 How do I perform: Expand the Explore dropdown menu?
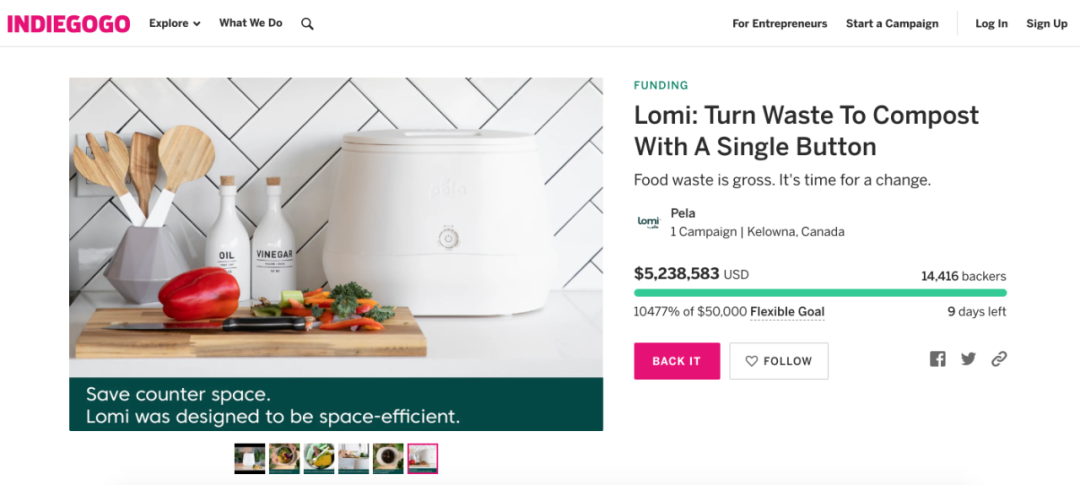coord(175,24)
